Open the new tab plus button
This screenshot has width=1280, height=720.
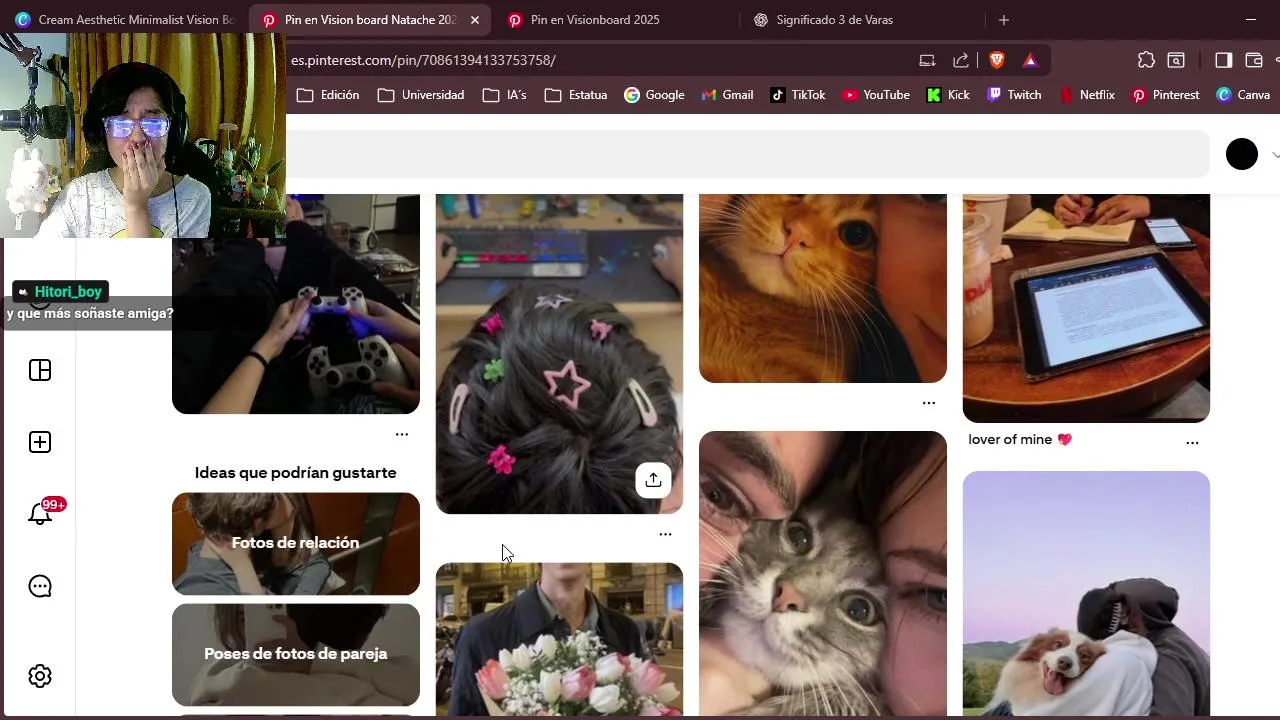pyautogui.click(x=1004, y=20)
